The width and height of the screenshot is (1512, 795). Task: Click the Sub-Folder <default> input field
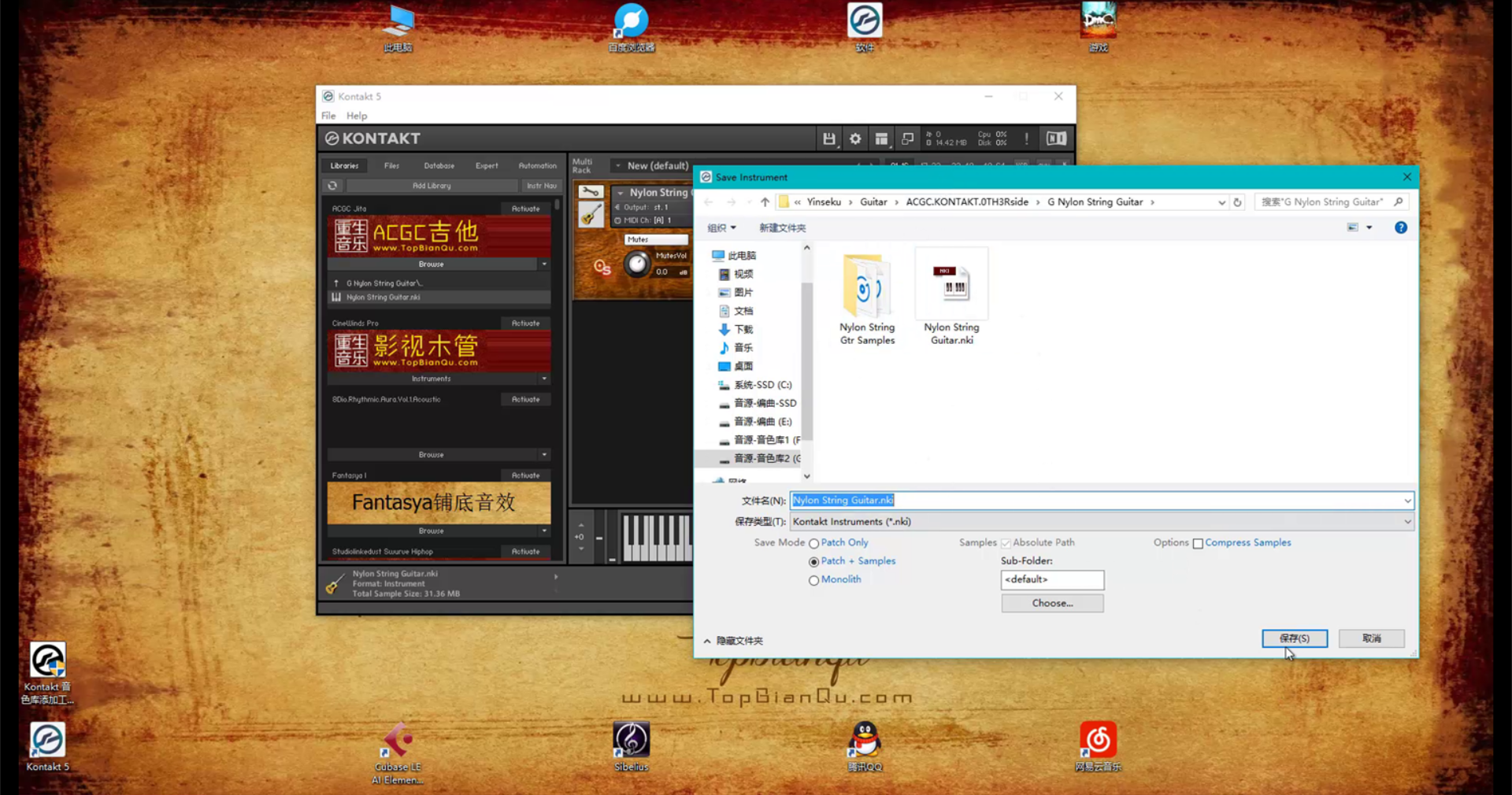click(x=1052, y=580)
